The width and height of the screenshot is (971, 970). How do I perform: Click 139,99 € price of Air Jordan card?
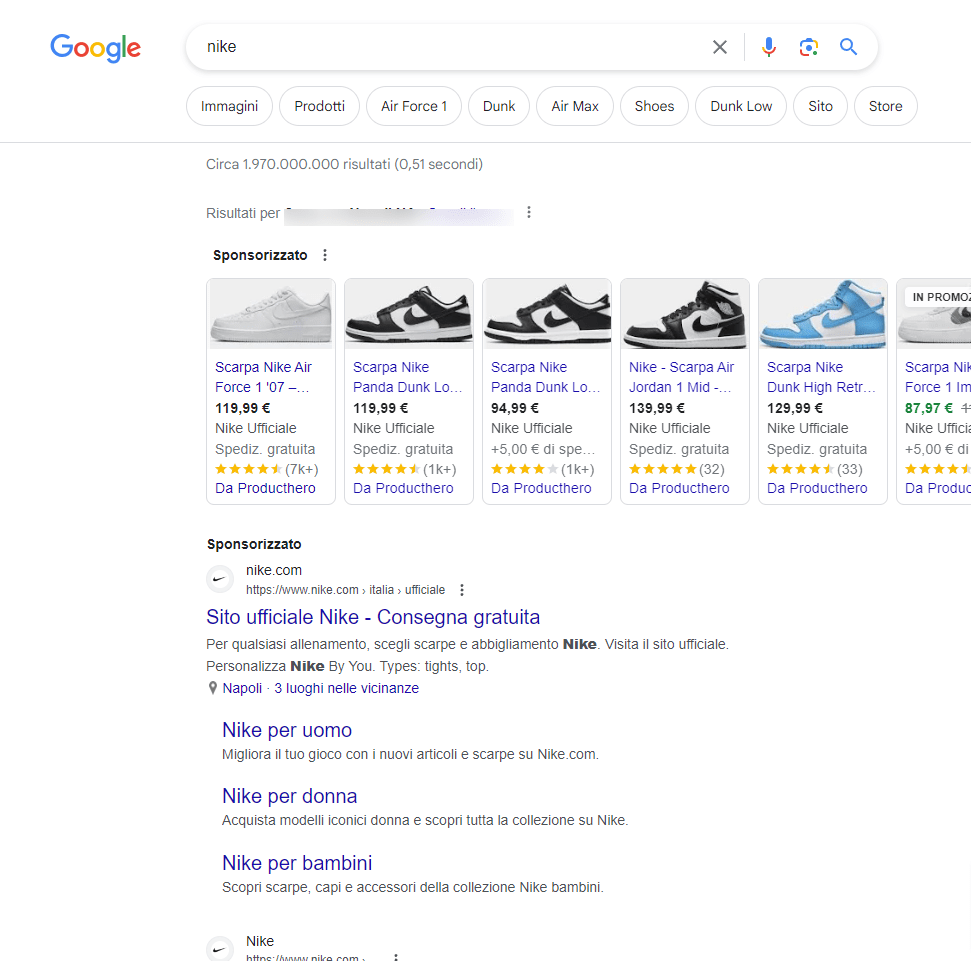point(656,408)
